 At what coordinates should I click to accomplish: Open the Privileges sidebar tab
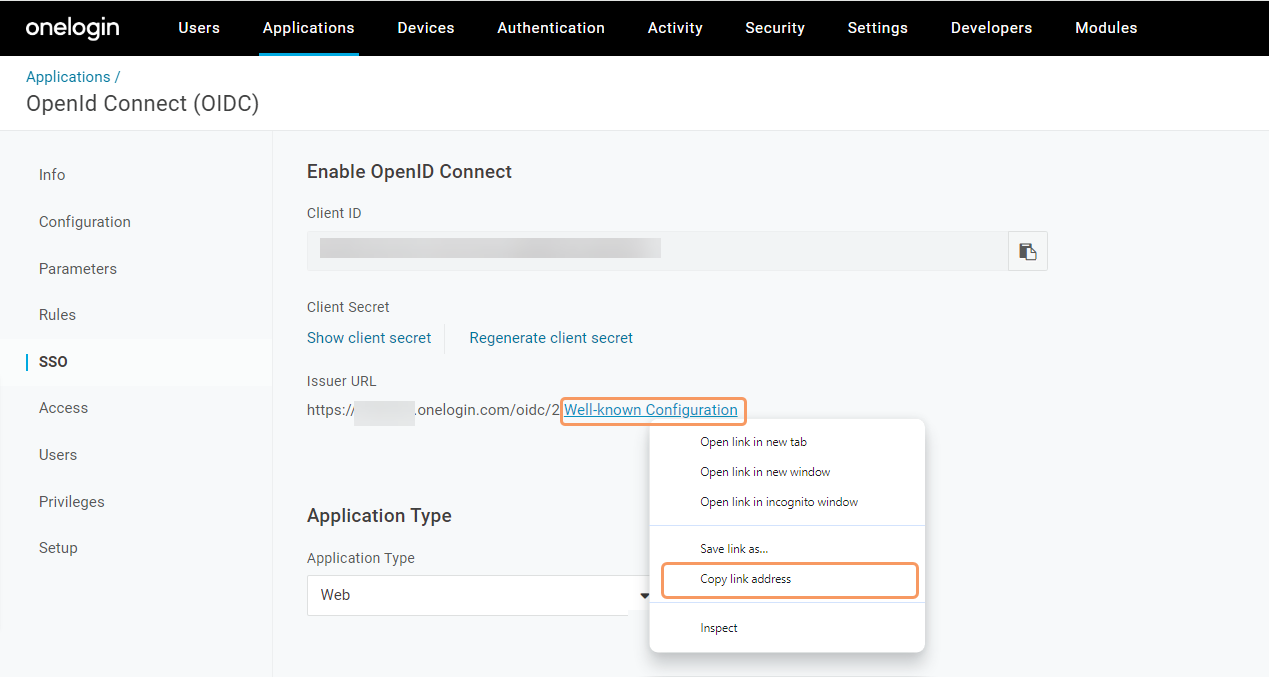[72, 502]
